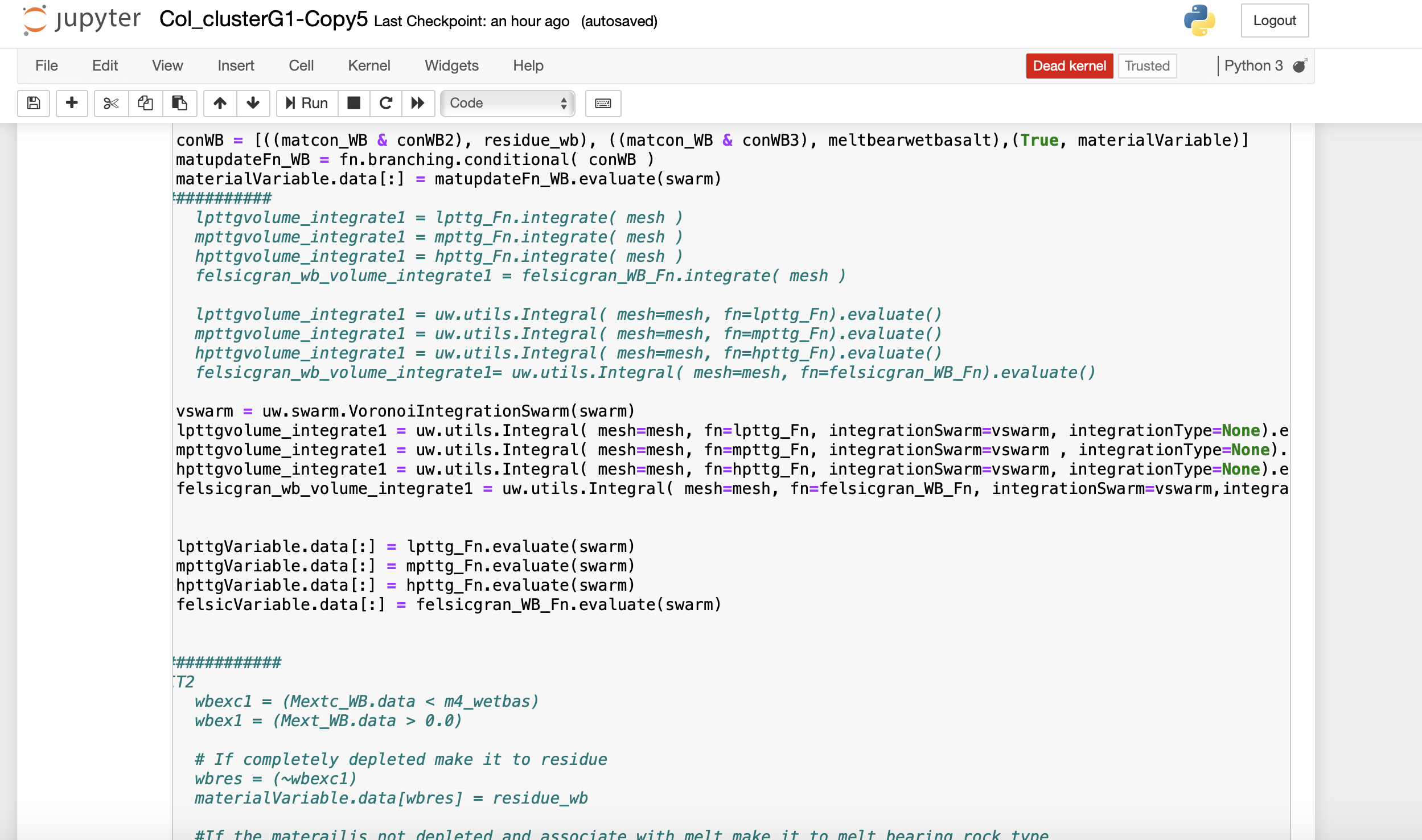
Task: Save the notebook via the save icon
Action: coord(33,104)
